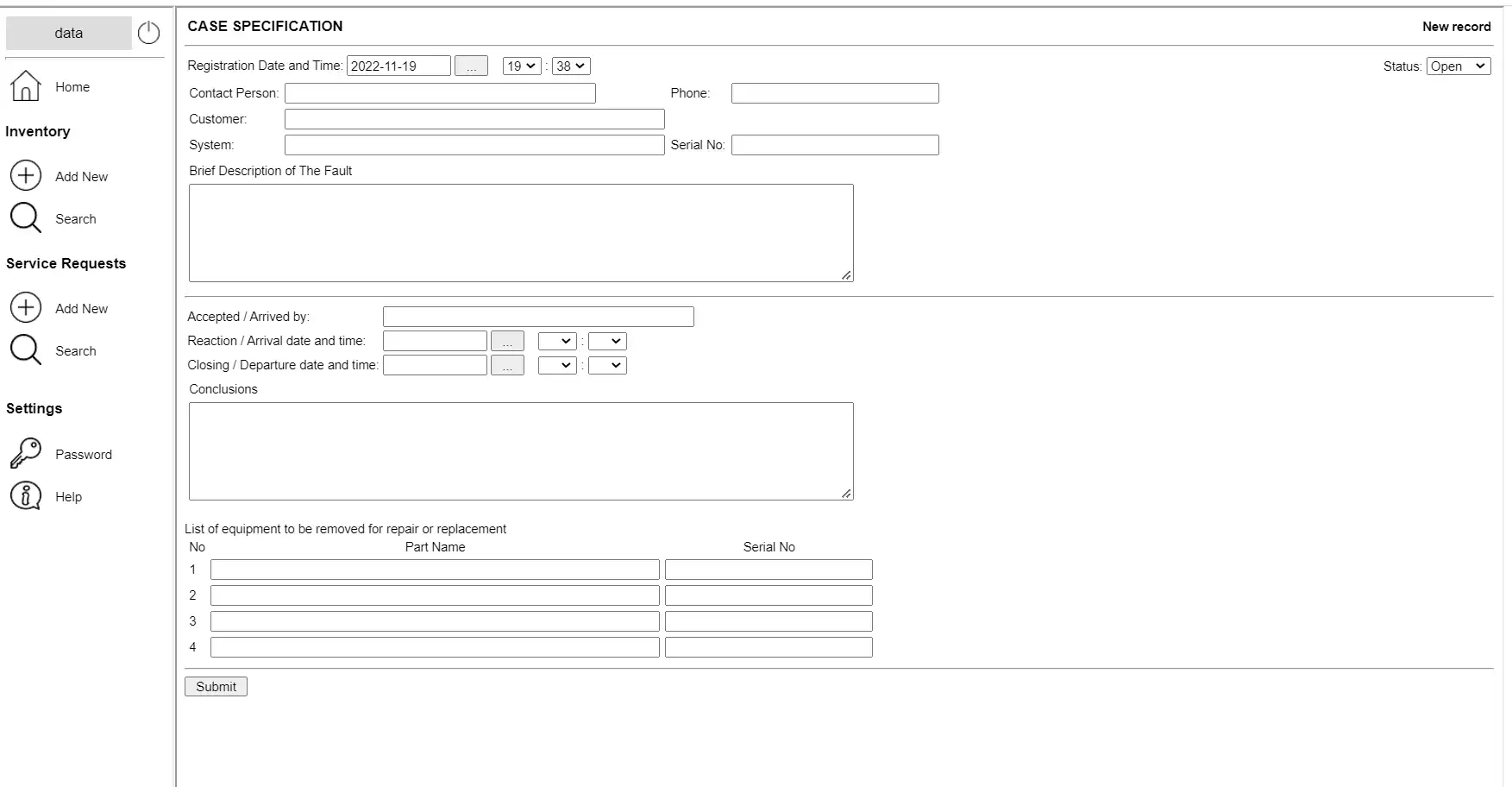Focus Part Name field in row 1

435,570
